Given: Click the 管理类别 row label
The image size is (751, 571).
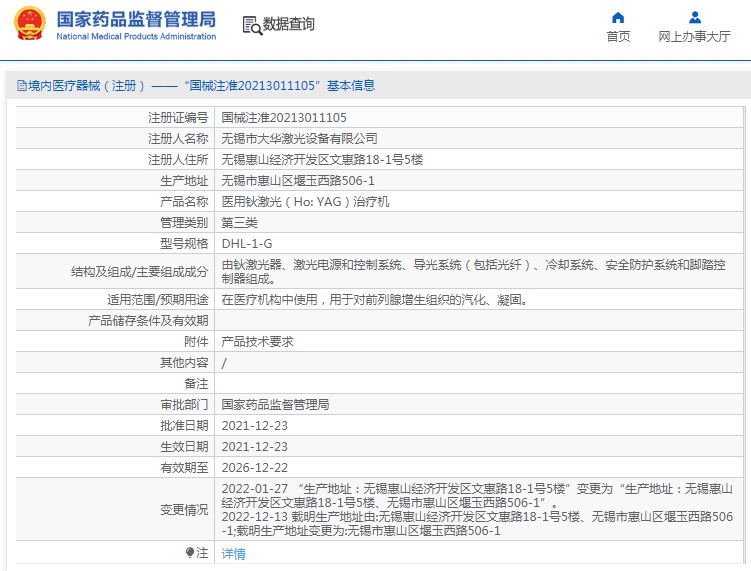Looking at the screenshot, I should coord(184,223).
